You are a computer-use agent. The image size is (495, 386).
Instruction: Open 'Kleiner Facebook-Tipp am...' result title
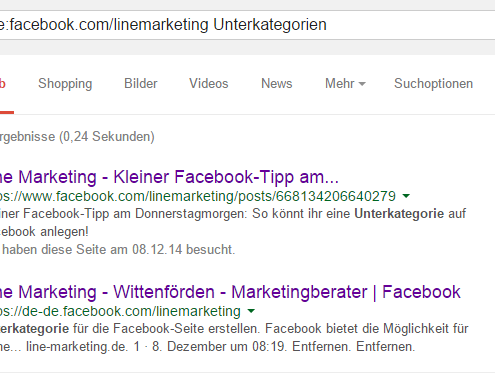pos(169,177)
